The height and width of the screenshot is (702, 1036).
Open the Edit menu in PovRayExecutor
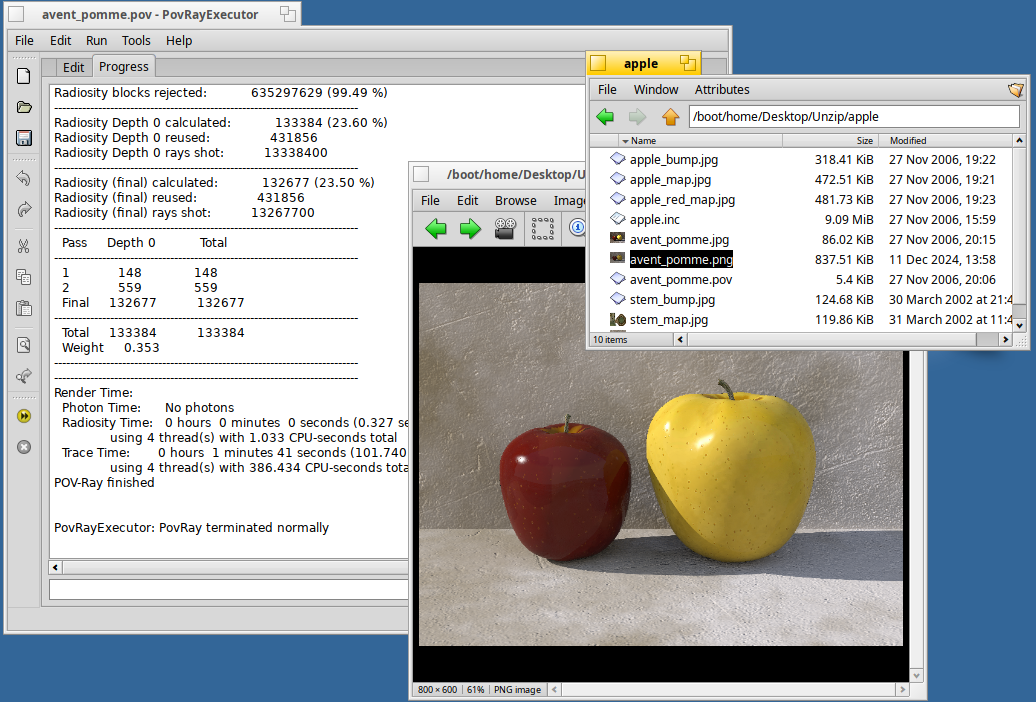[x=60, y=40]
